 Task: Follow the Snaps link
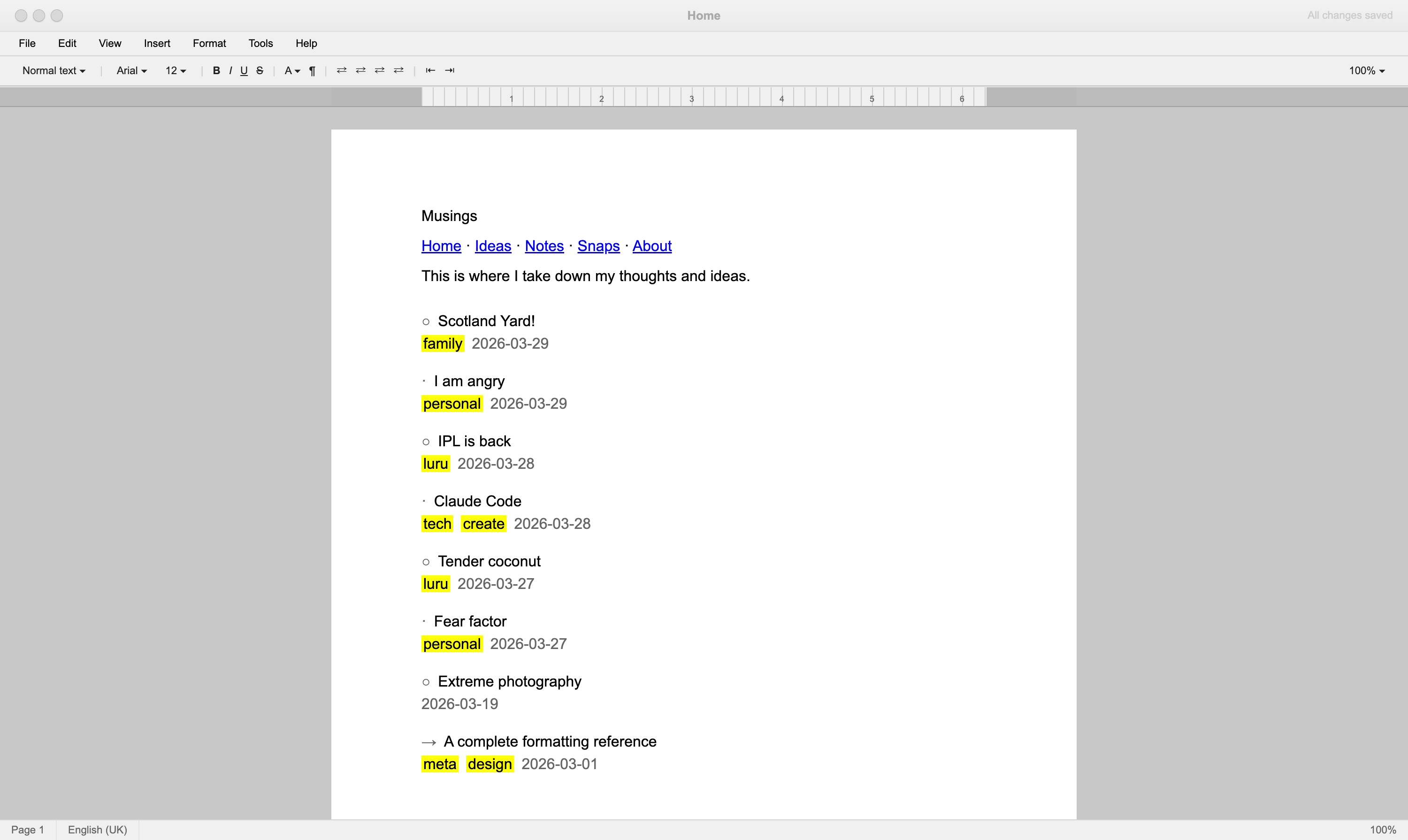click(598, 246)
